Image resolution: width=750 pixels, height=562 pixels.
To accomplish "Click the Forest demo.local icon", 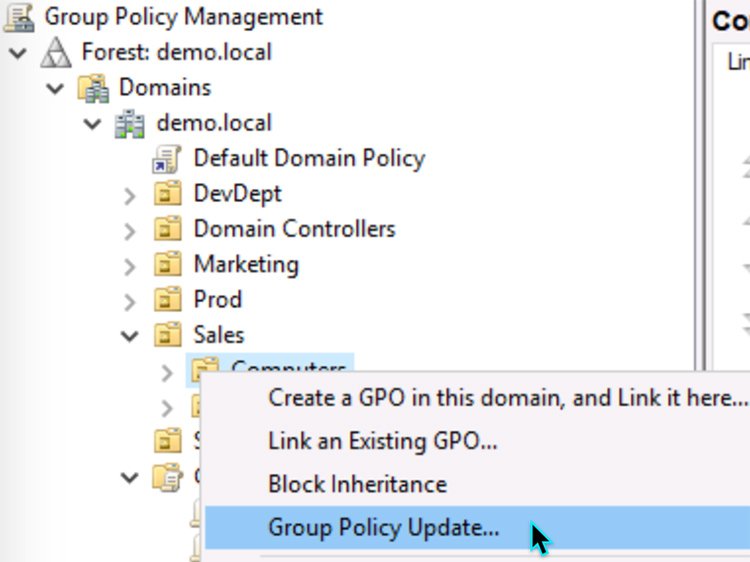I will (x=57, y=52).
